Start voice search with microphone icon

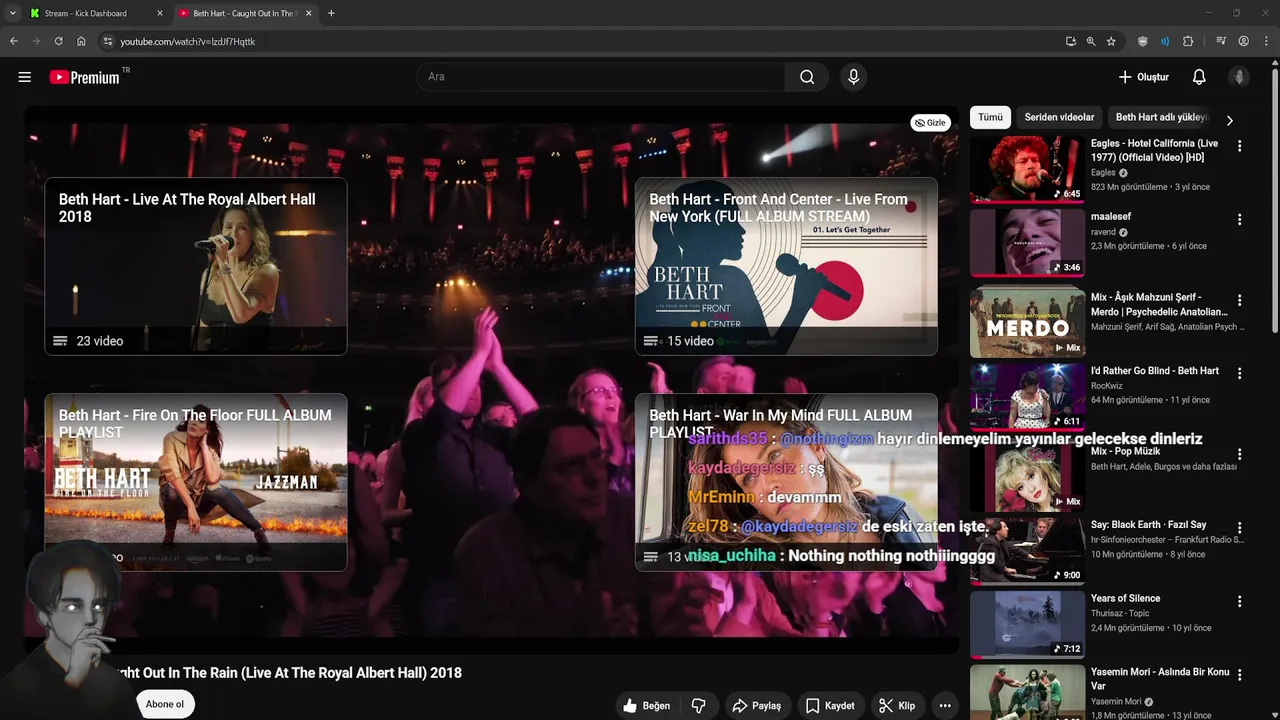tap(853, 77)
